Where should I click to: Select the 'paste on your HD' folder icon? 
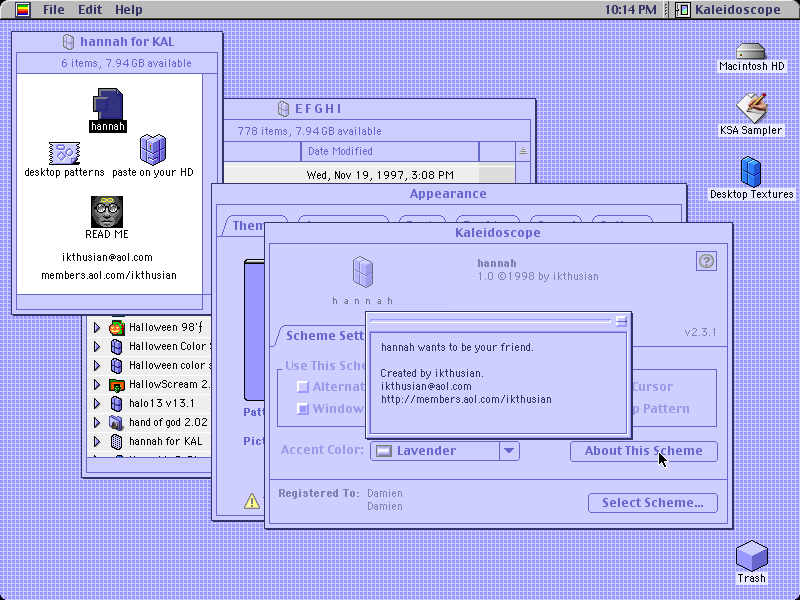tap(153, 149)
